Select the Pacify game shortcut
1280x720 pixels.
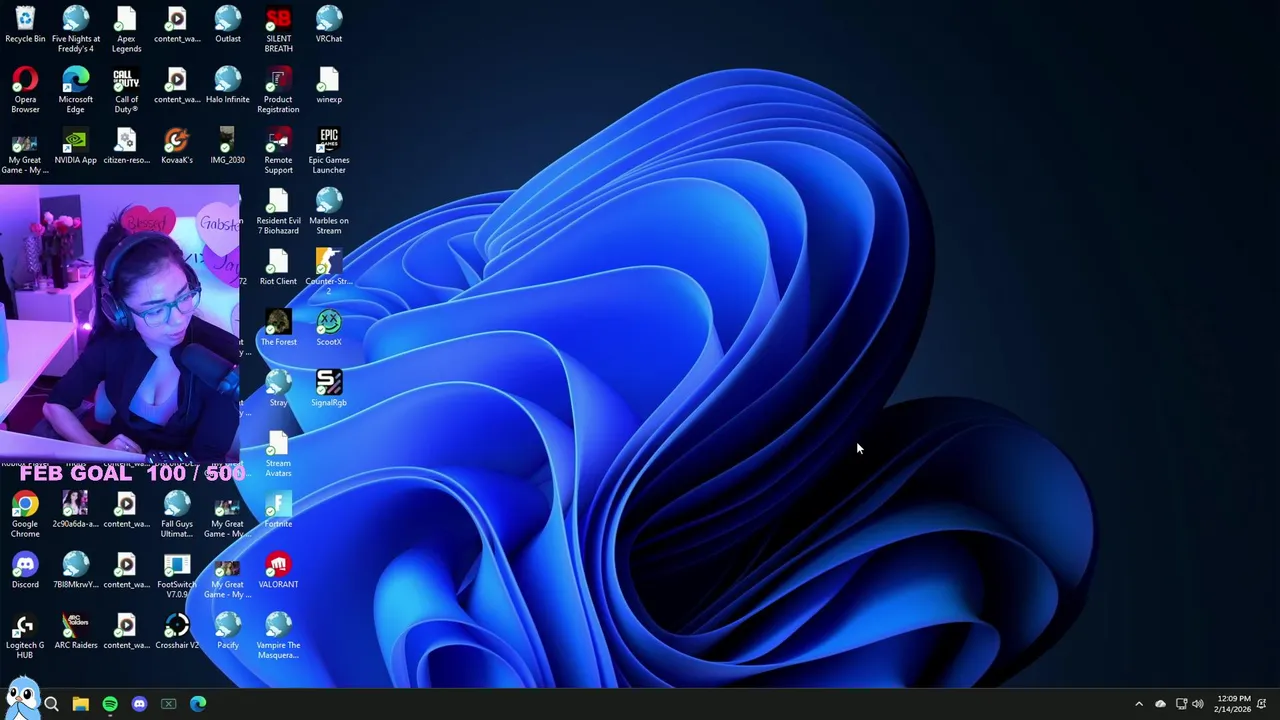point(227,632)
